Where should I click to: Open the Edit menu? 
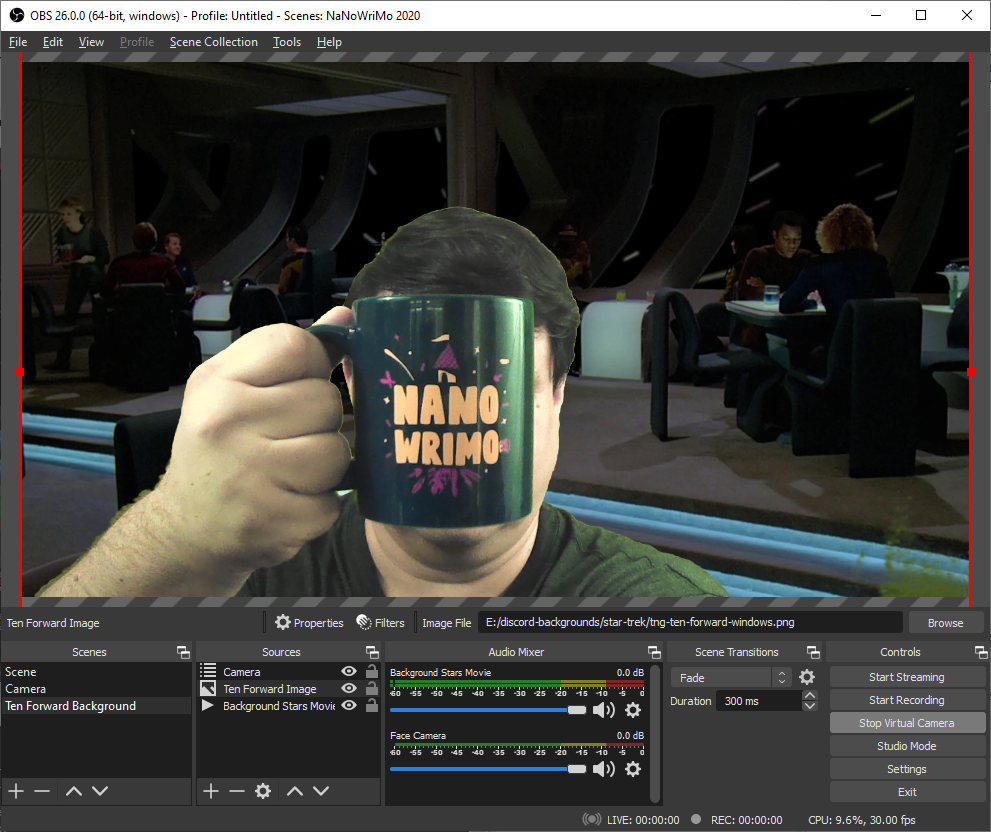[52, 42]
